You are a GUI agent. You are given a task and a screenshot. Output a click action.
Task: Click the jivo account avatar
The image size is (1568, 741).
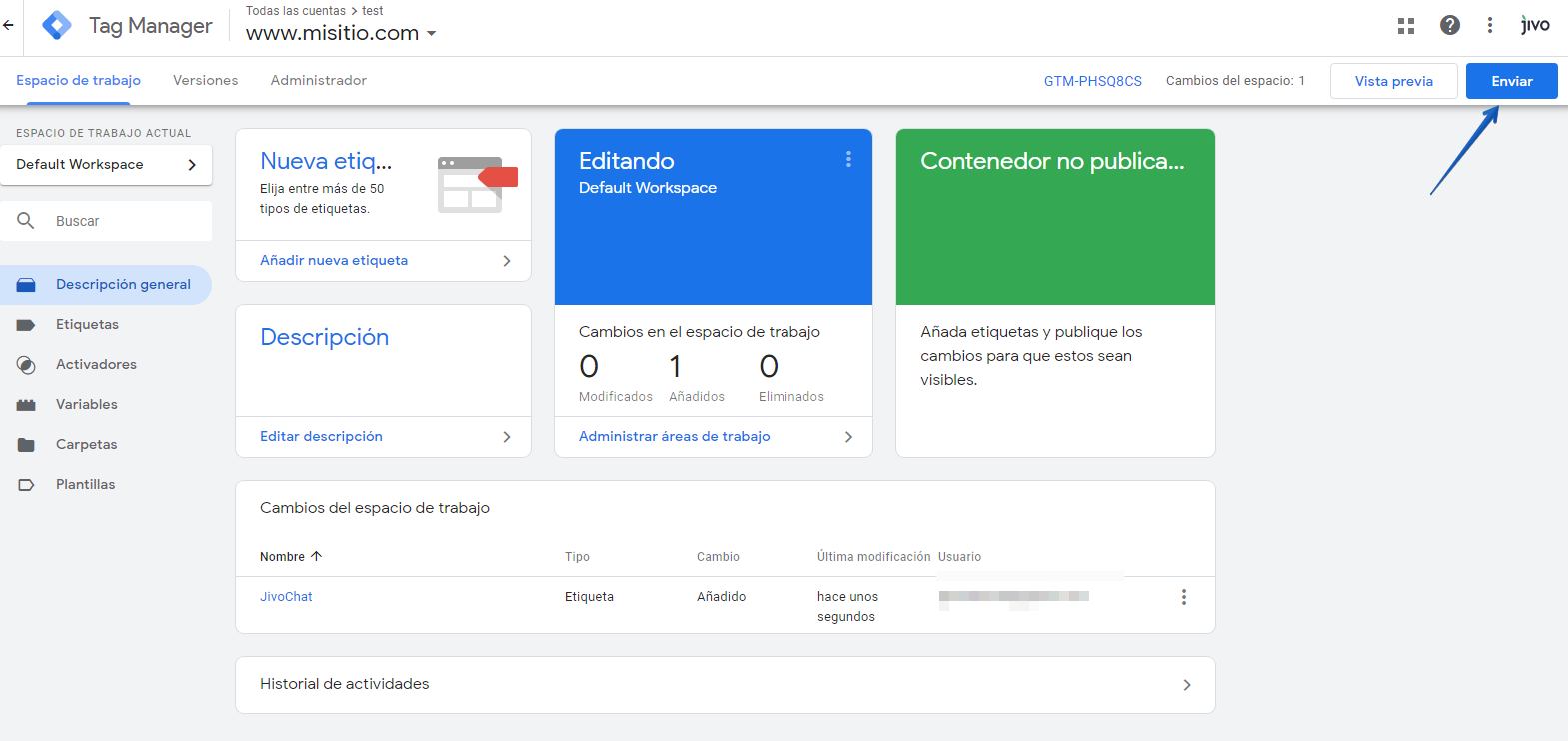click(1535, 25)
